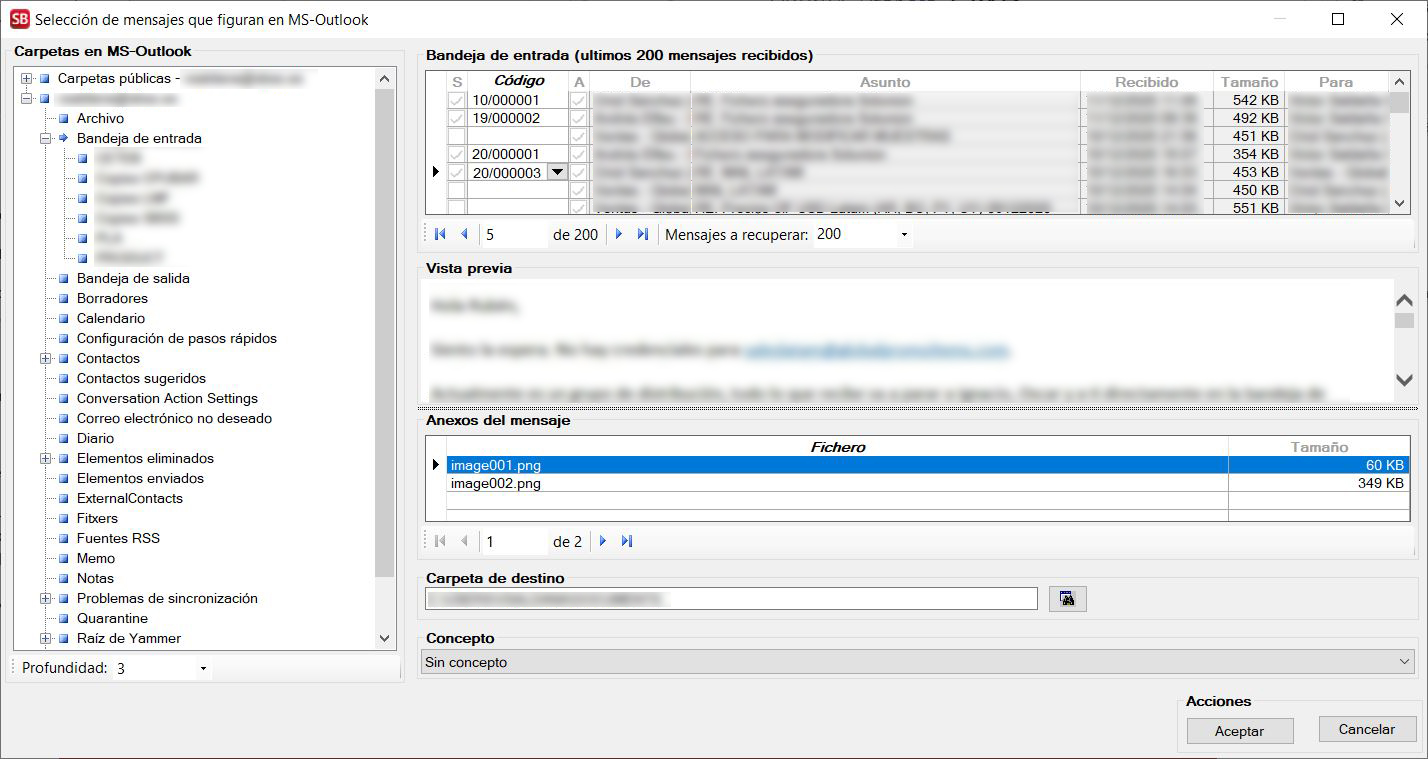This screenshot has height=759, width=1428.
Task: Go to next inbox message record
Action: [619, 234]
